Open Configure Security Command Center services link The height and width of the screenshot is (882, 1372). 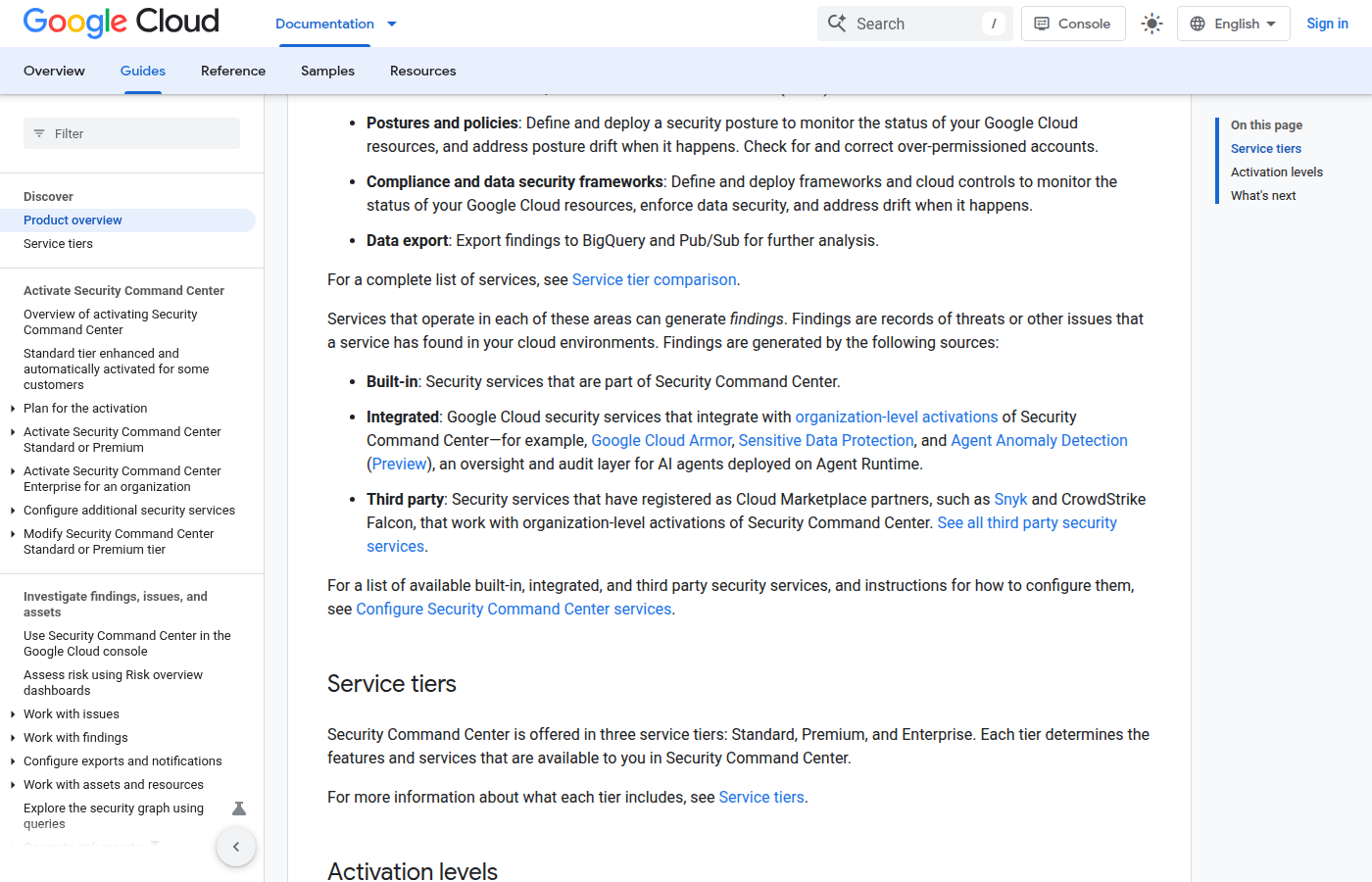(x=514, y=609)
